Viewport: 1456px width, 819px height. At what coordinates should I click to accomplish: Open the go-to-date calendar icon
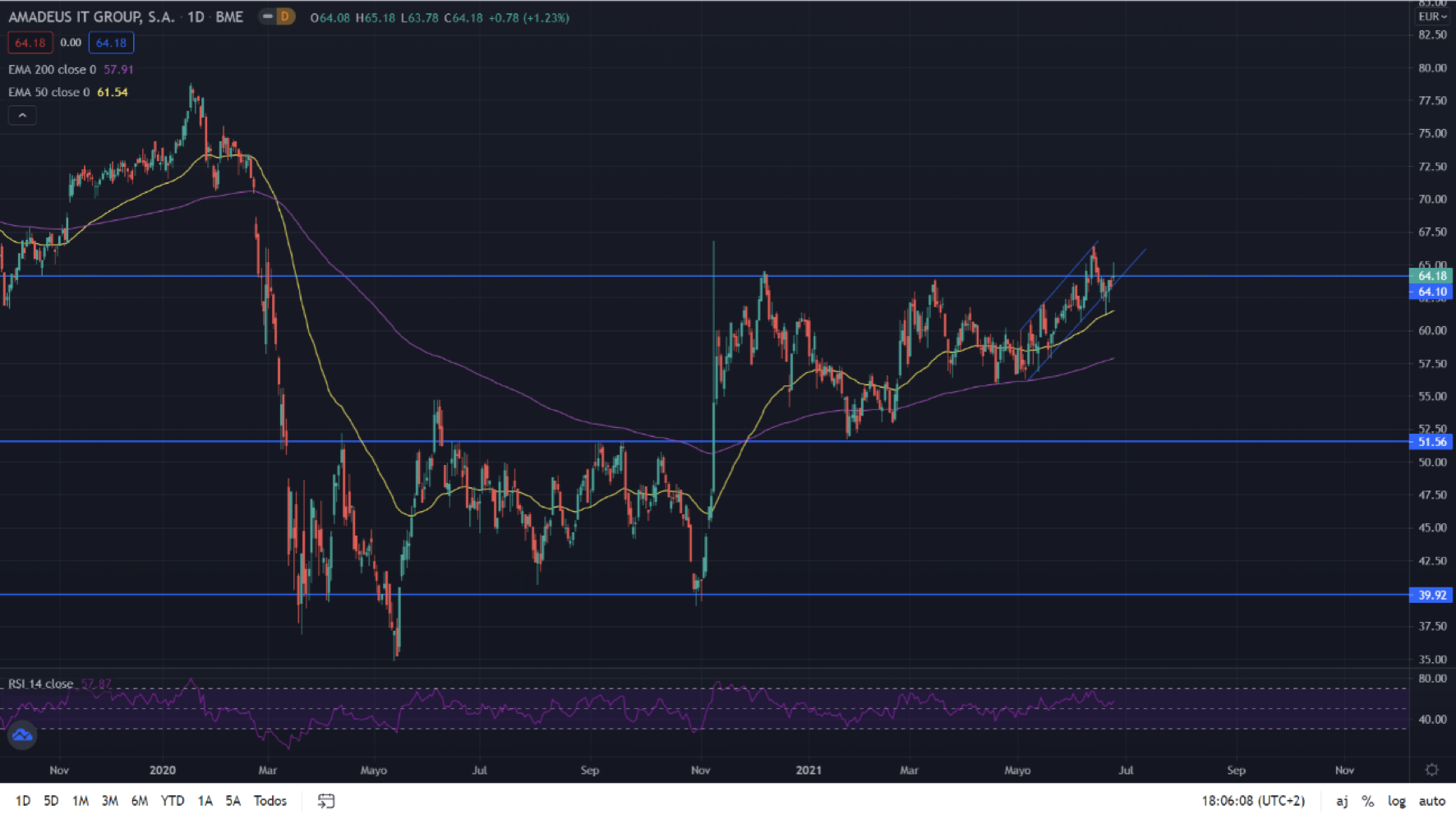click(x=326, y=801)
